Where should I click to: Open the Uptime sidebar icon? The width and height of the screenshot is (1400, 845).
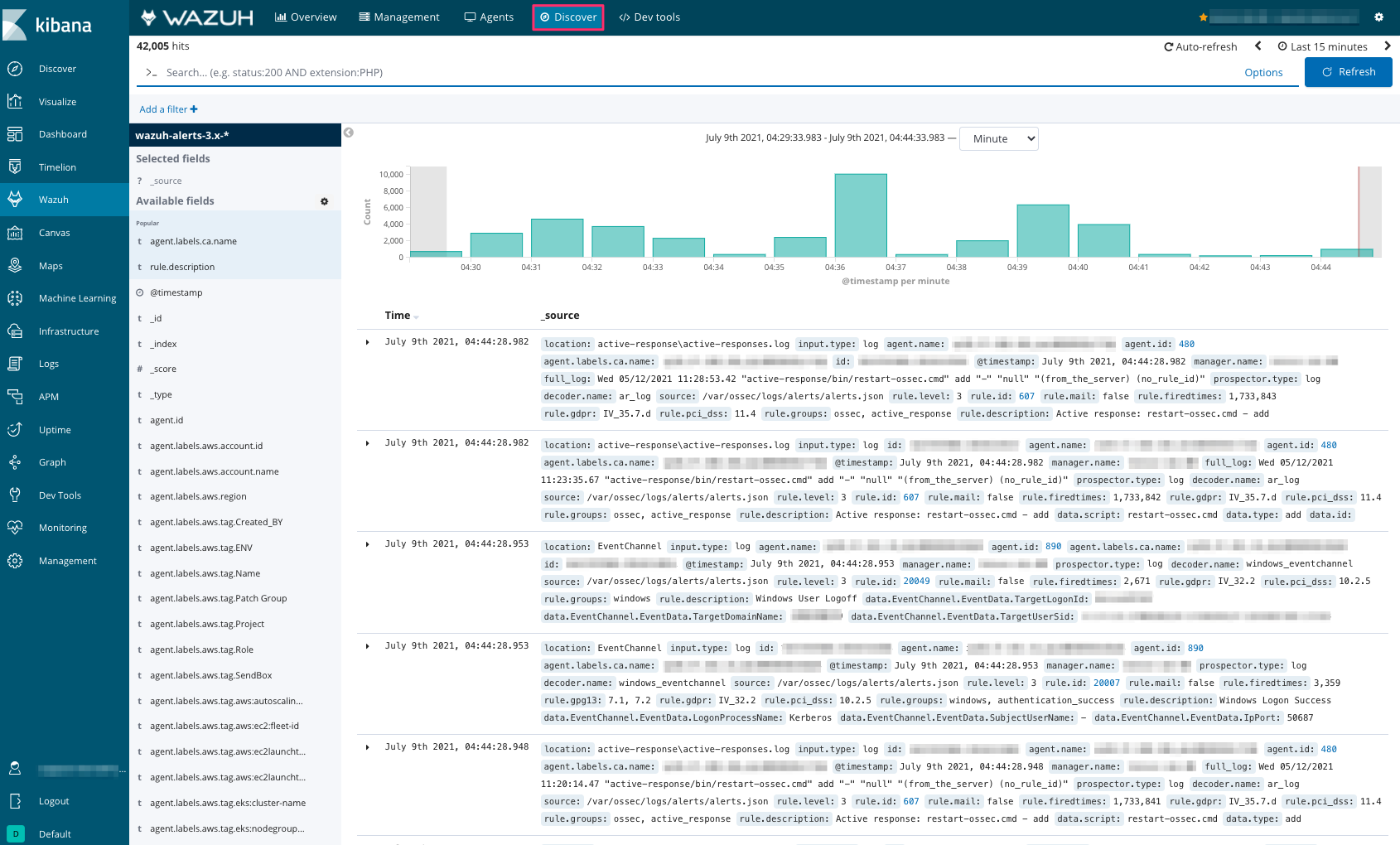(x=15, y=430)
